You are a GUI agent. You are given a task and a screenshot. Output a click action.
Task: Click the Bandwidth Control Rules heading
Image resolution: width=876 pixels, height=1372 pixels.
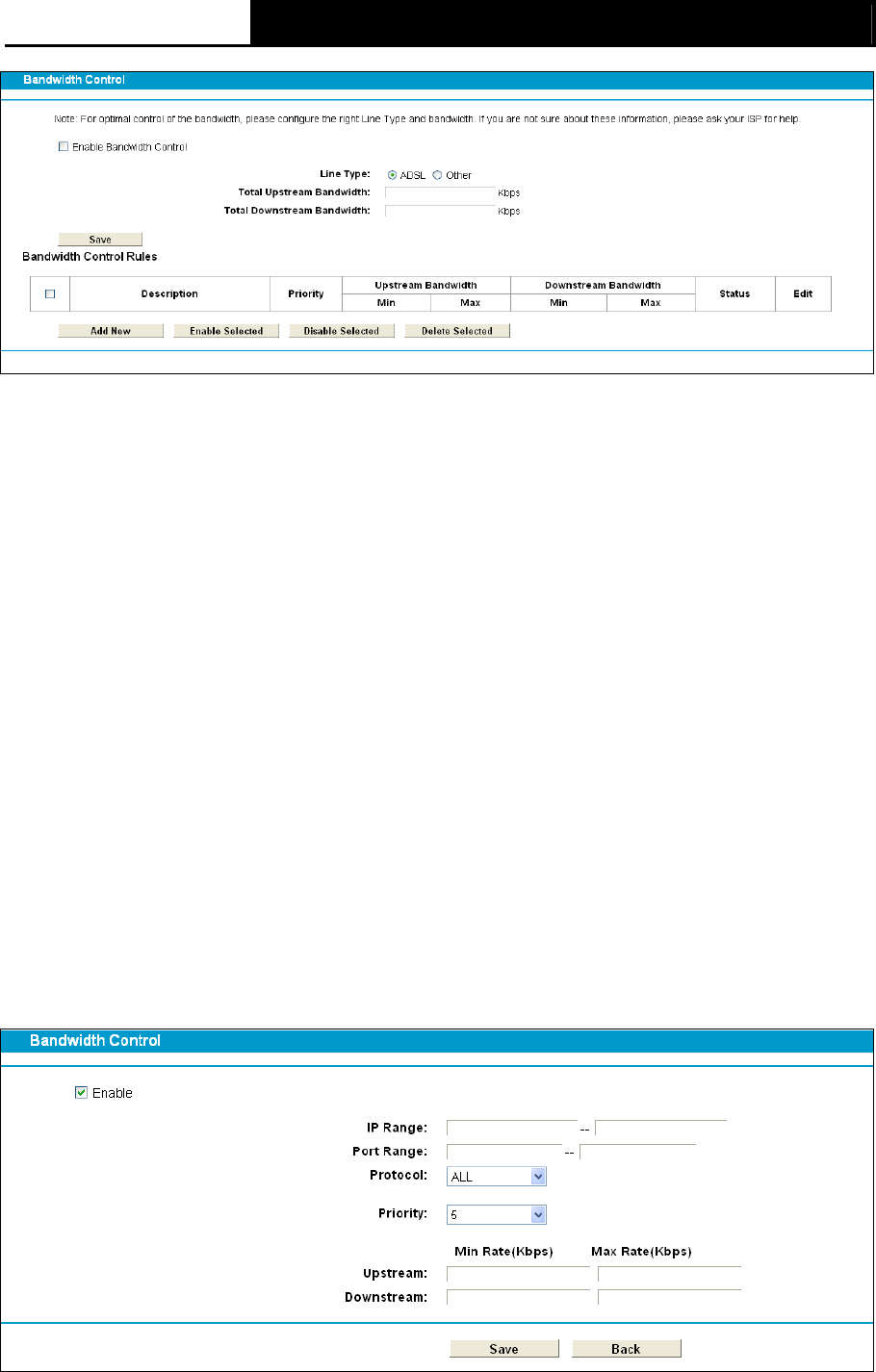click(90, 257)
